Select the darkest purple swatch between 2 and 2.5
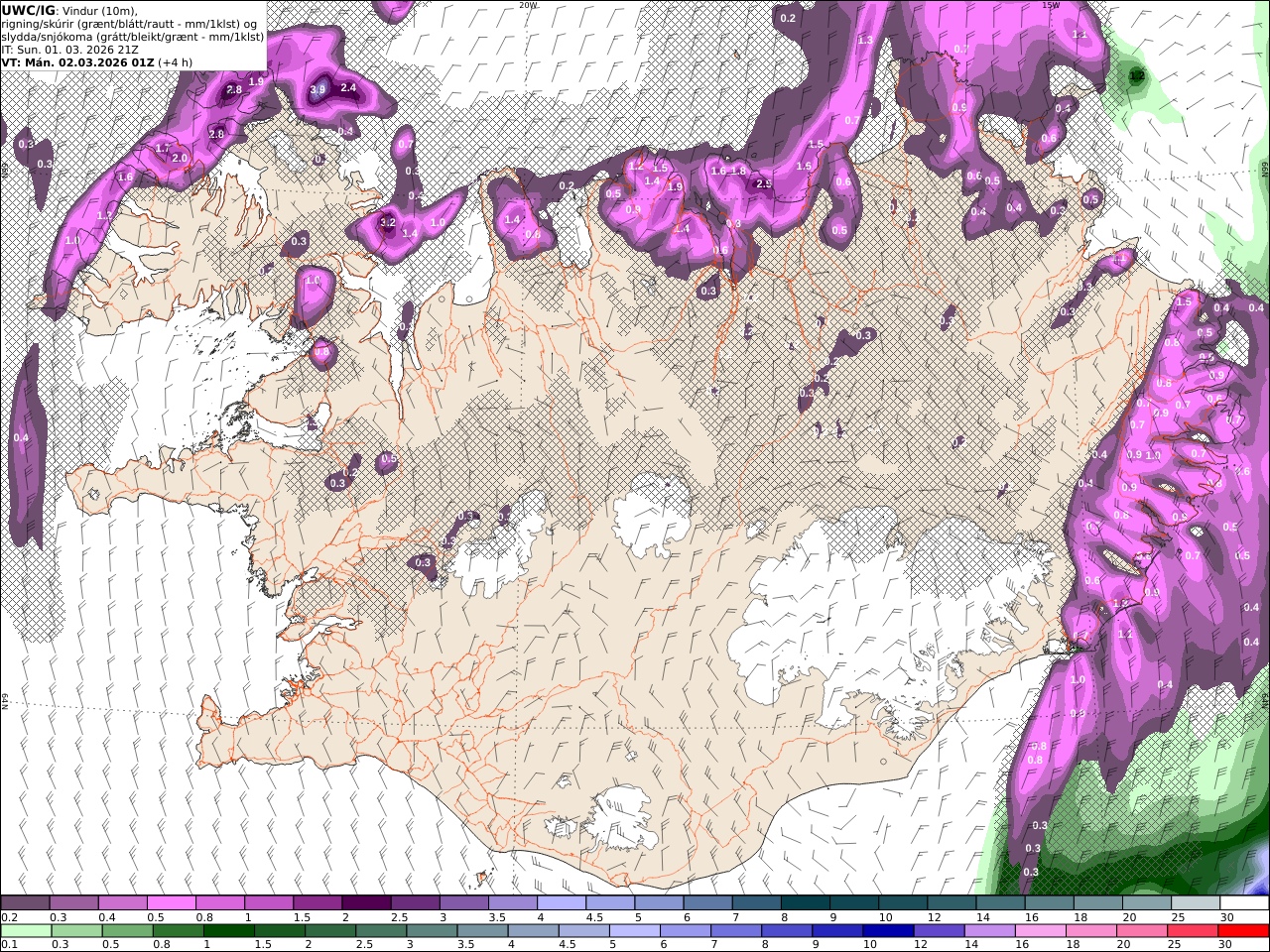The width and height of the screenshot is (1270, 952). (366, 903)
